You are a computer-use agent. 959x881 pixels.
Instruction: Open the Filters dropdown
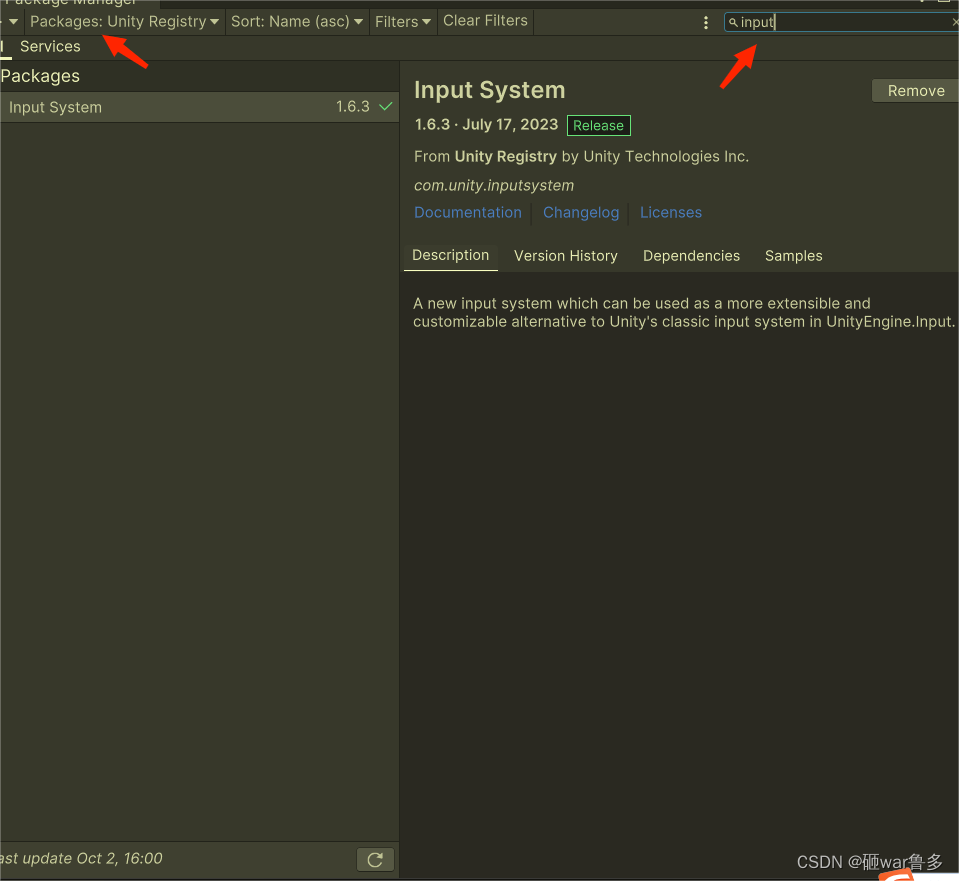tap(402, 22)
